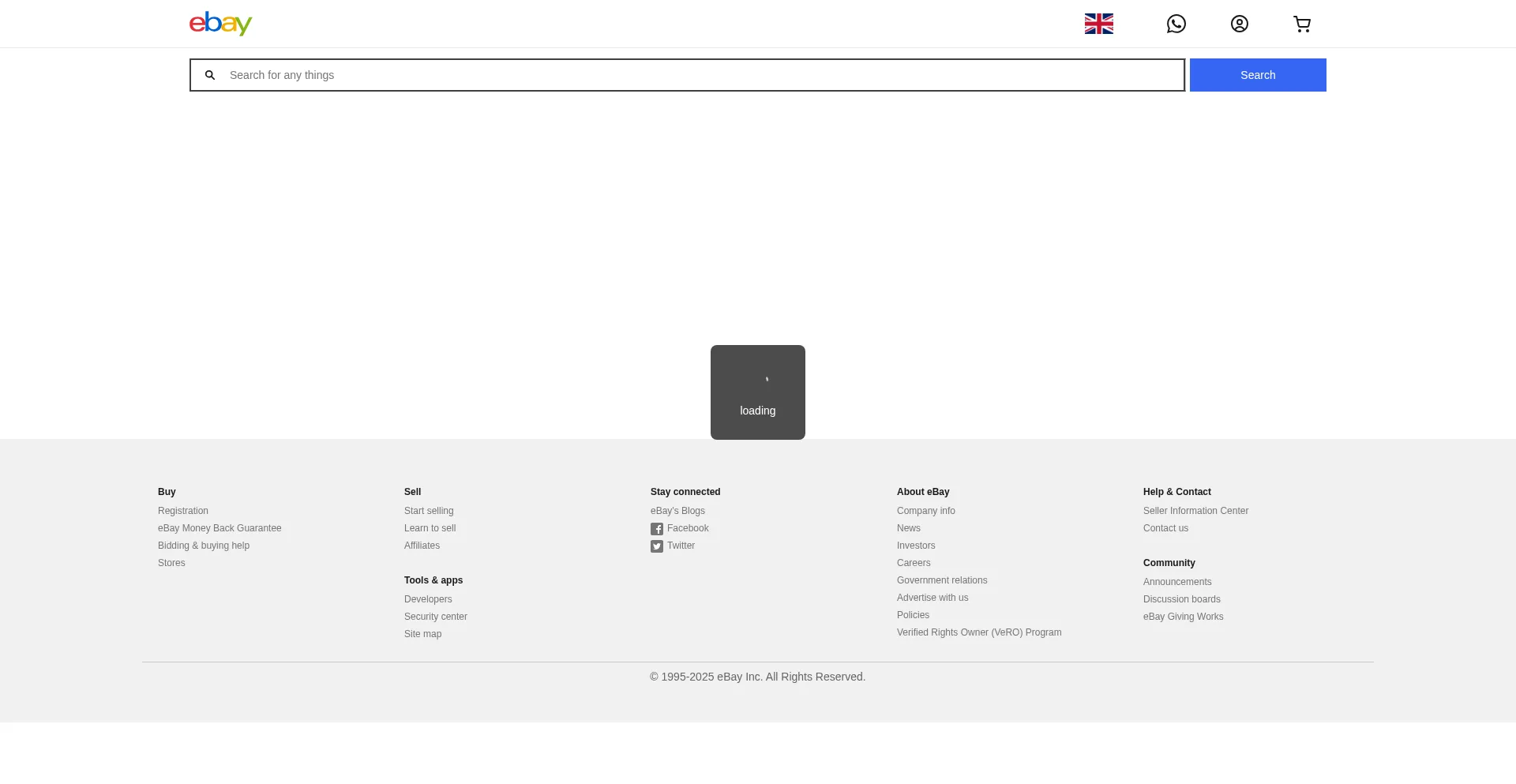Click the Twitter icon in footer
This screenshot has width=1516, height=784.
coord(657,546)
